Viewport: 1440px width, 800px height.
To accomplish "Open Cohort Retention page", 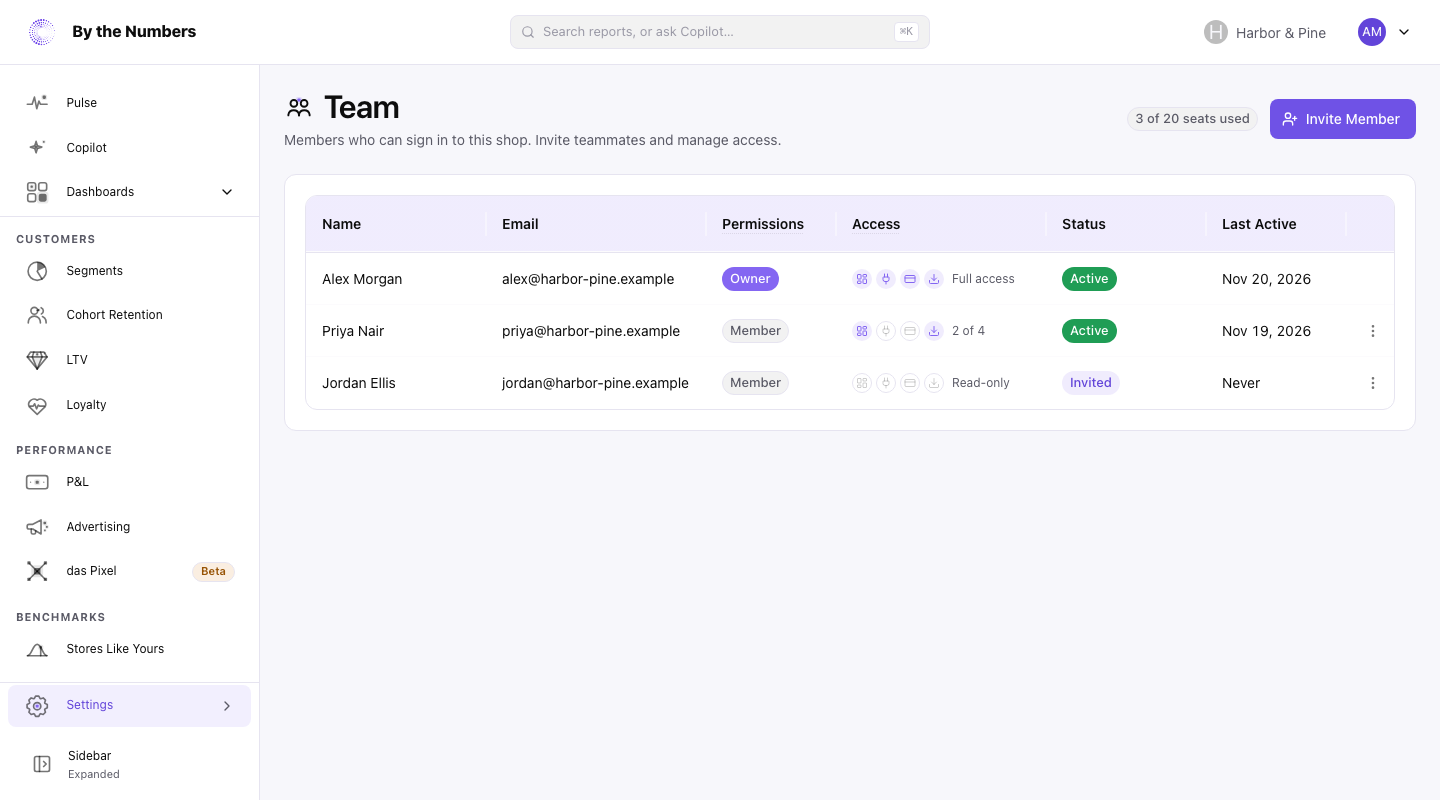I will pyautogui.click(x=129, y=315).
